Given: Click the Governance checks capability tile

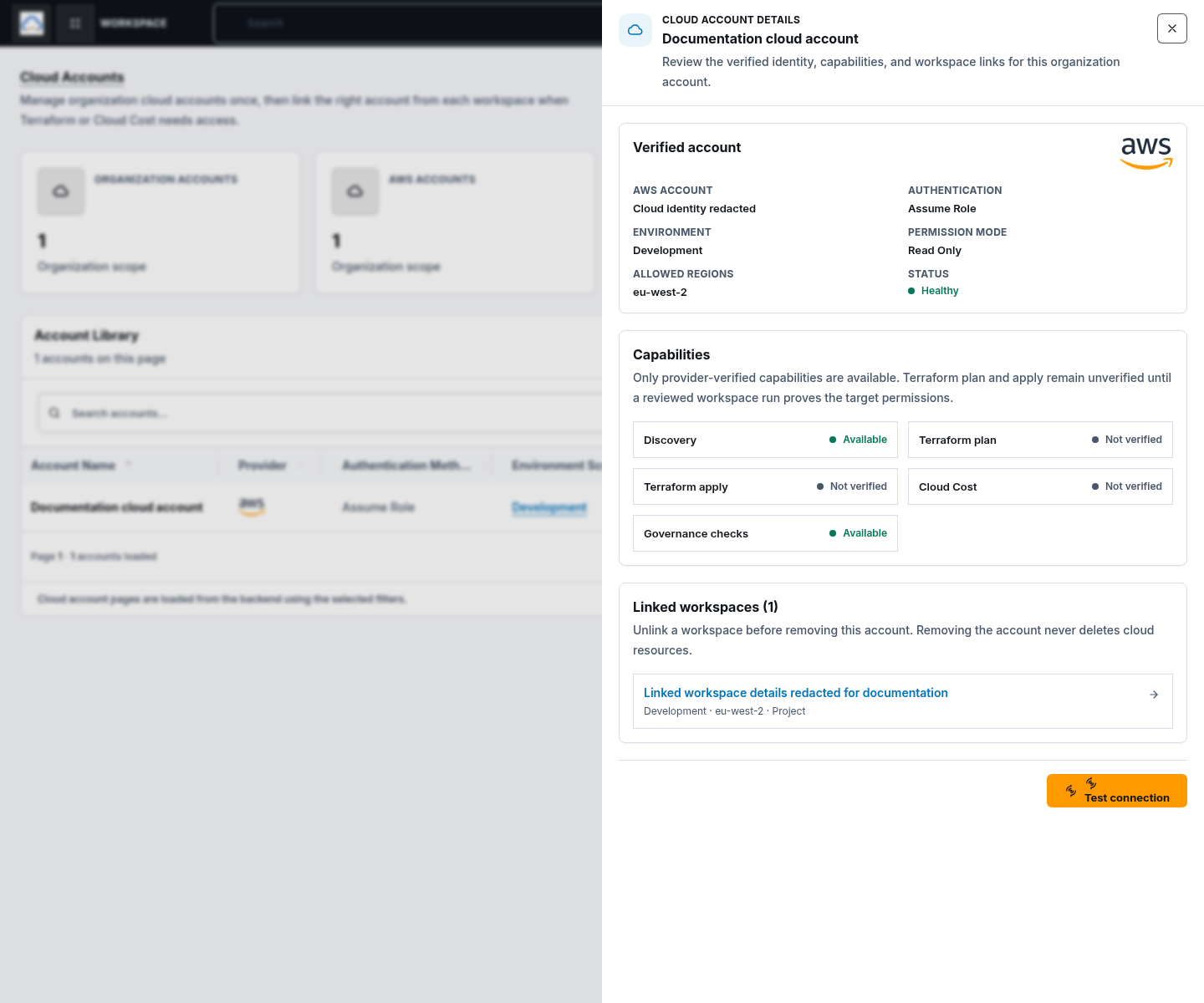Looking at the screenshot, I should pos(765,533).
